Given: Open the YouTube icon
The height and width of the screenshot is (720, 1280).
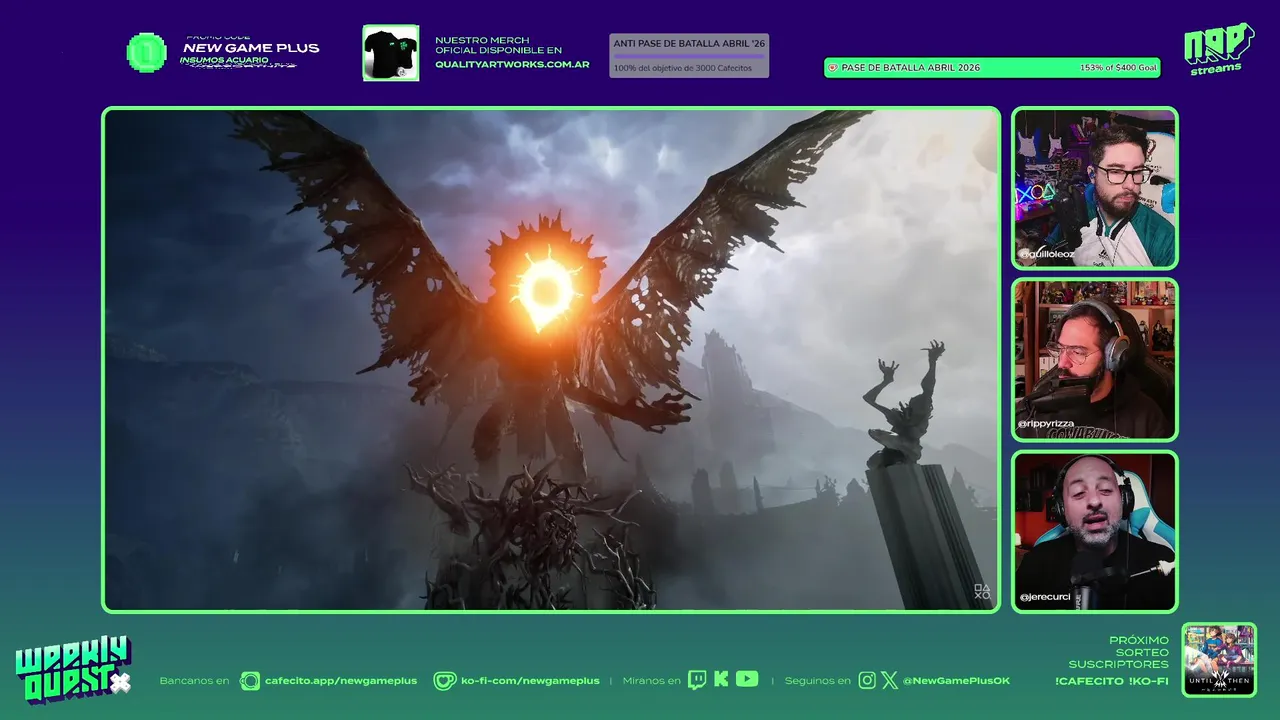Looking at the screenshot, I should [747, 679].
